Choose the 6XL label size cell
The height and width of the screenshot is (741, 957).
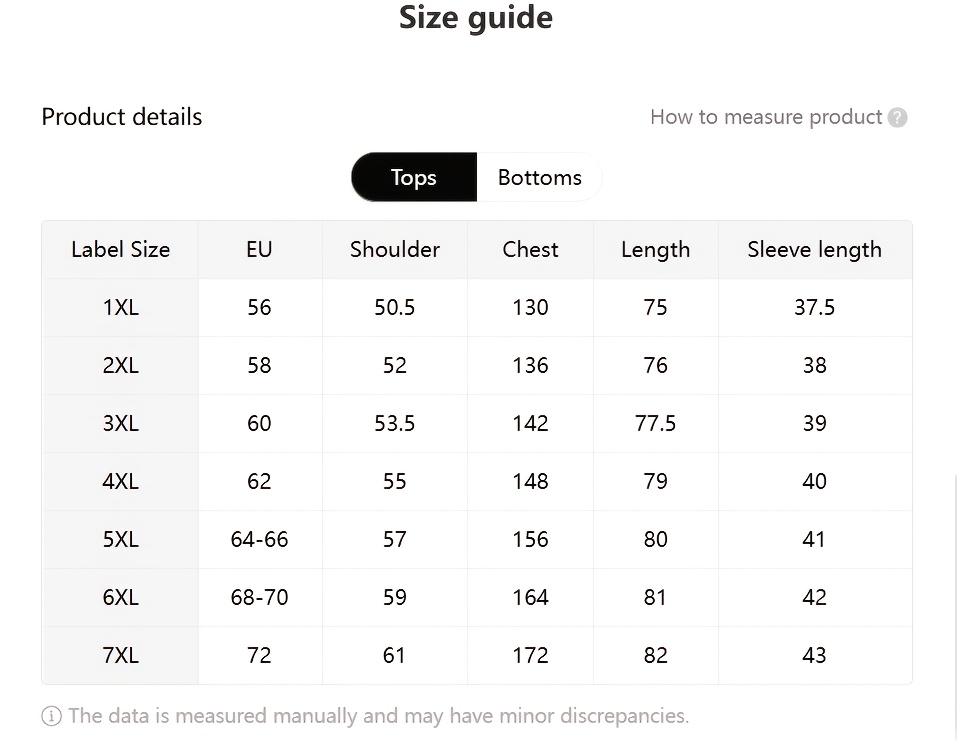pyautogui.click(x=120, y=597)
